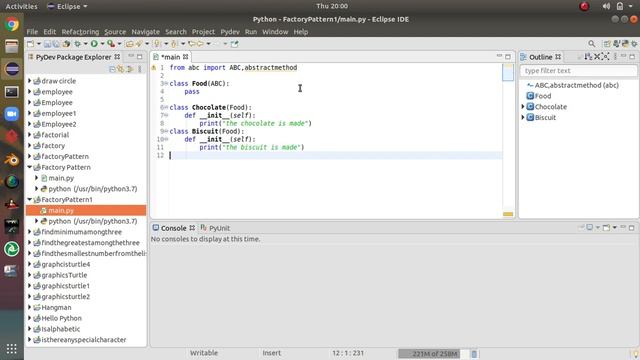Click the Display Selected Console icon

click(x=590, y=227)
